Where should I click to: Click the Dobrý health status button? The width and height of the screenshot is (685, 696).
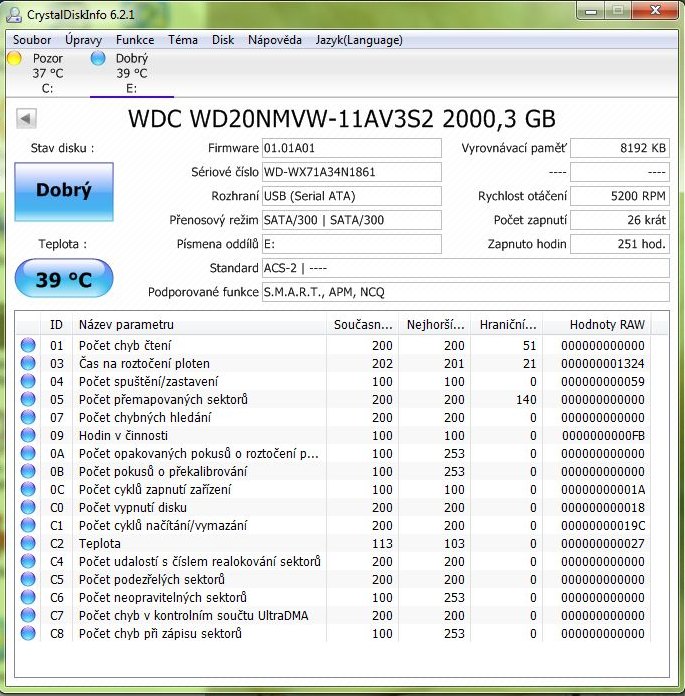[x=63, y=191]
